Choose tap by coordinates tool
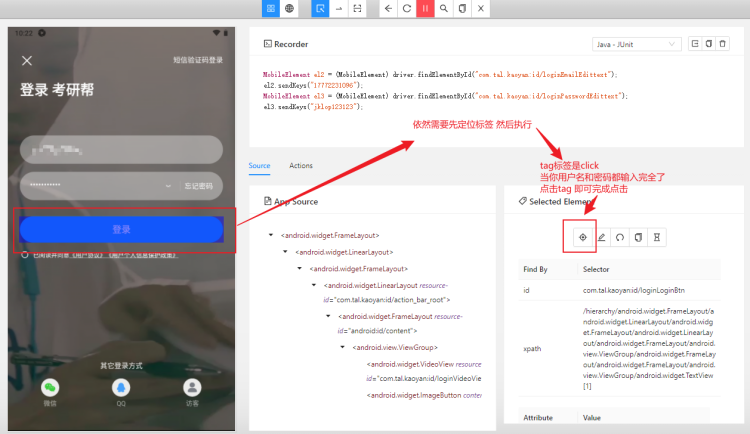 357,8
